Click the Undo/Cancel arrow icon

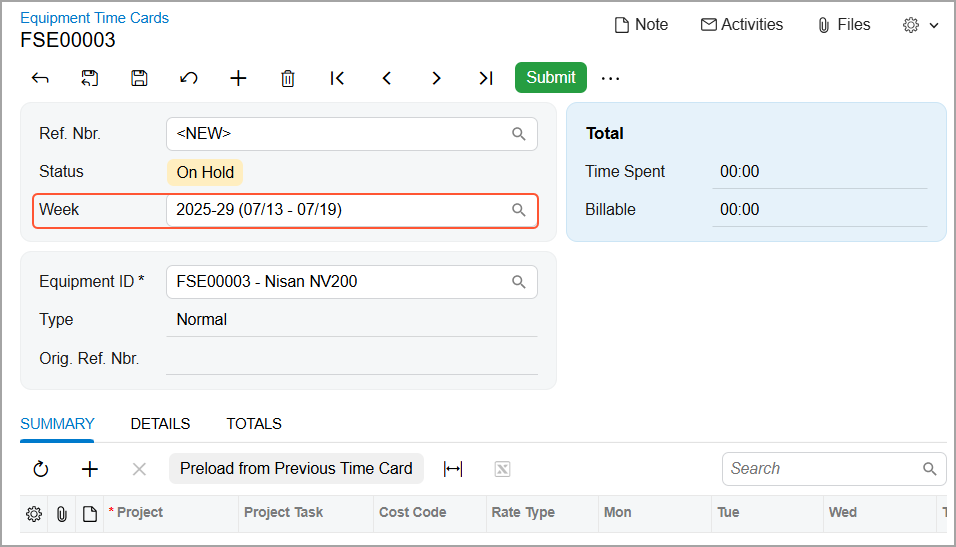188,78
